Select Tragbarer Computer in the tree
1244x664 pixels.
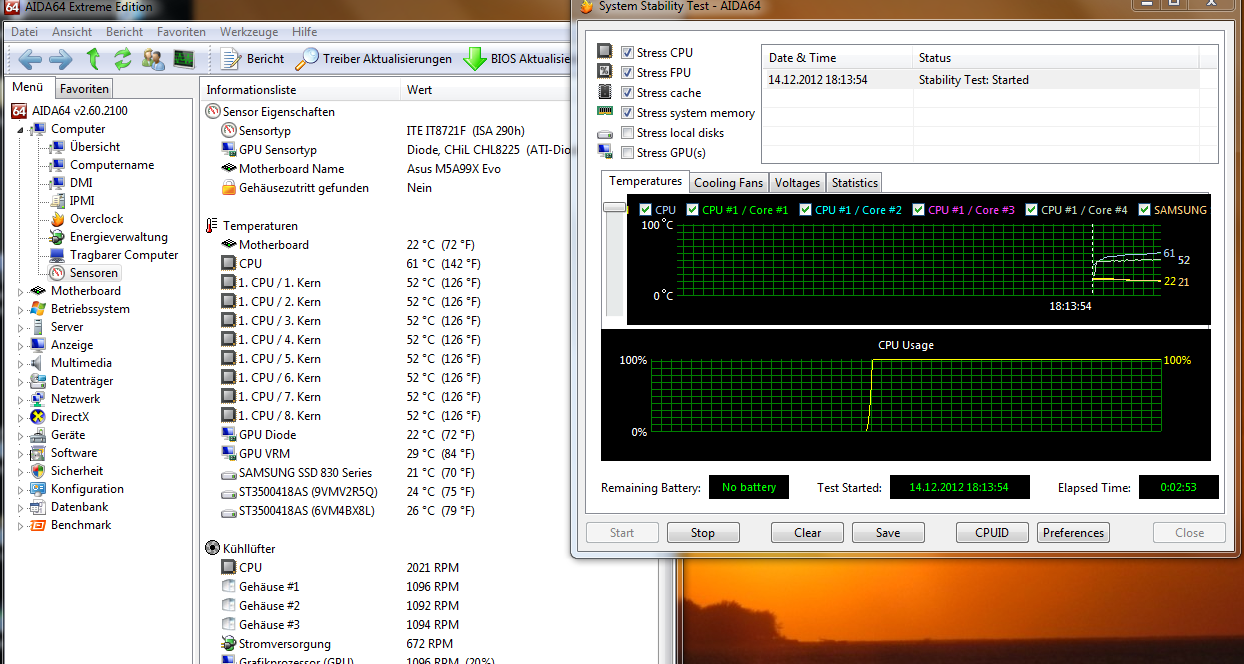(x=124, y=255)
